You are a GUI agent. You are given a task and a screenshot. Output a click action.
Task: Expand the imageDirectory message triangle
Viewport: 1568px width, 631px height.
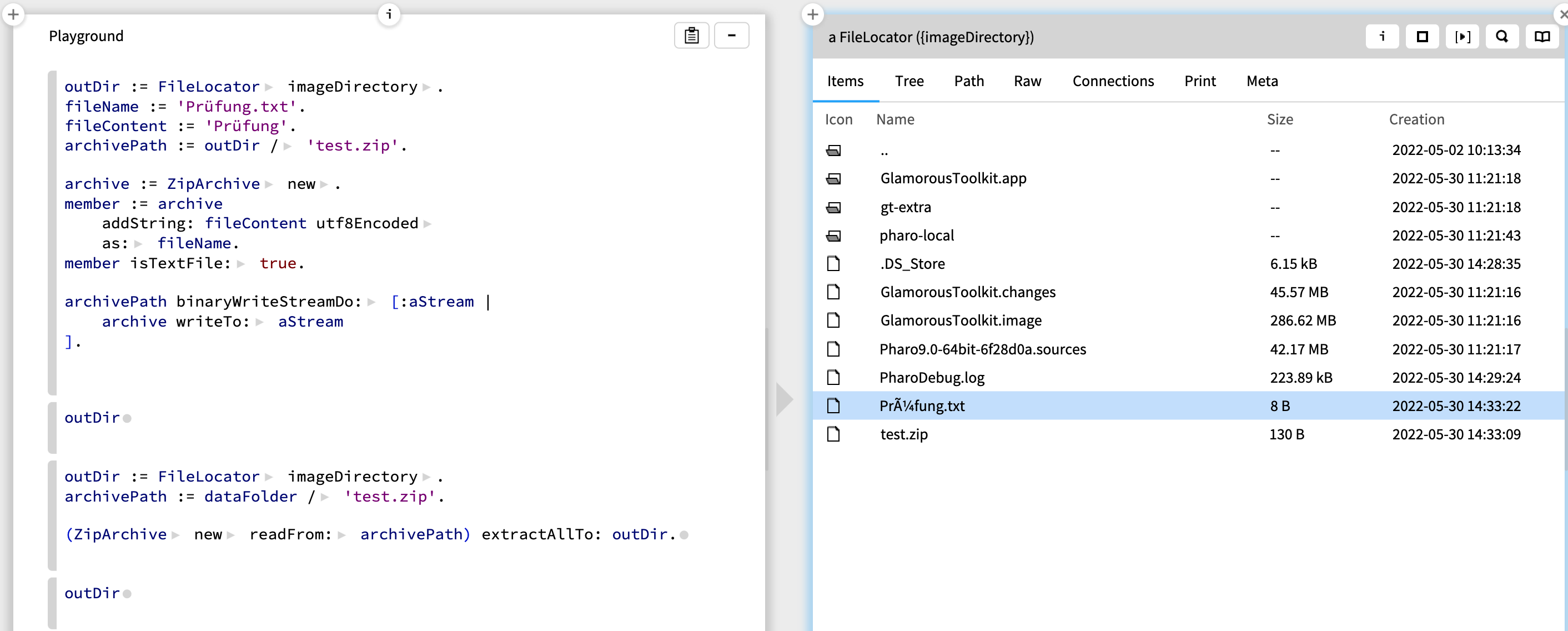(426, 87)
